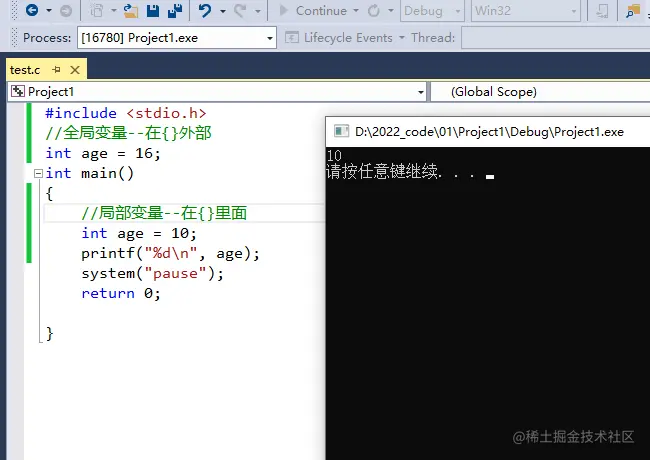This screenshot has width=650, height=460.
Task: Open the Lifecycle Events dropdown arrow
Action: [x=401, y=38]
